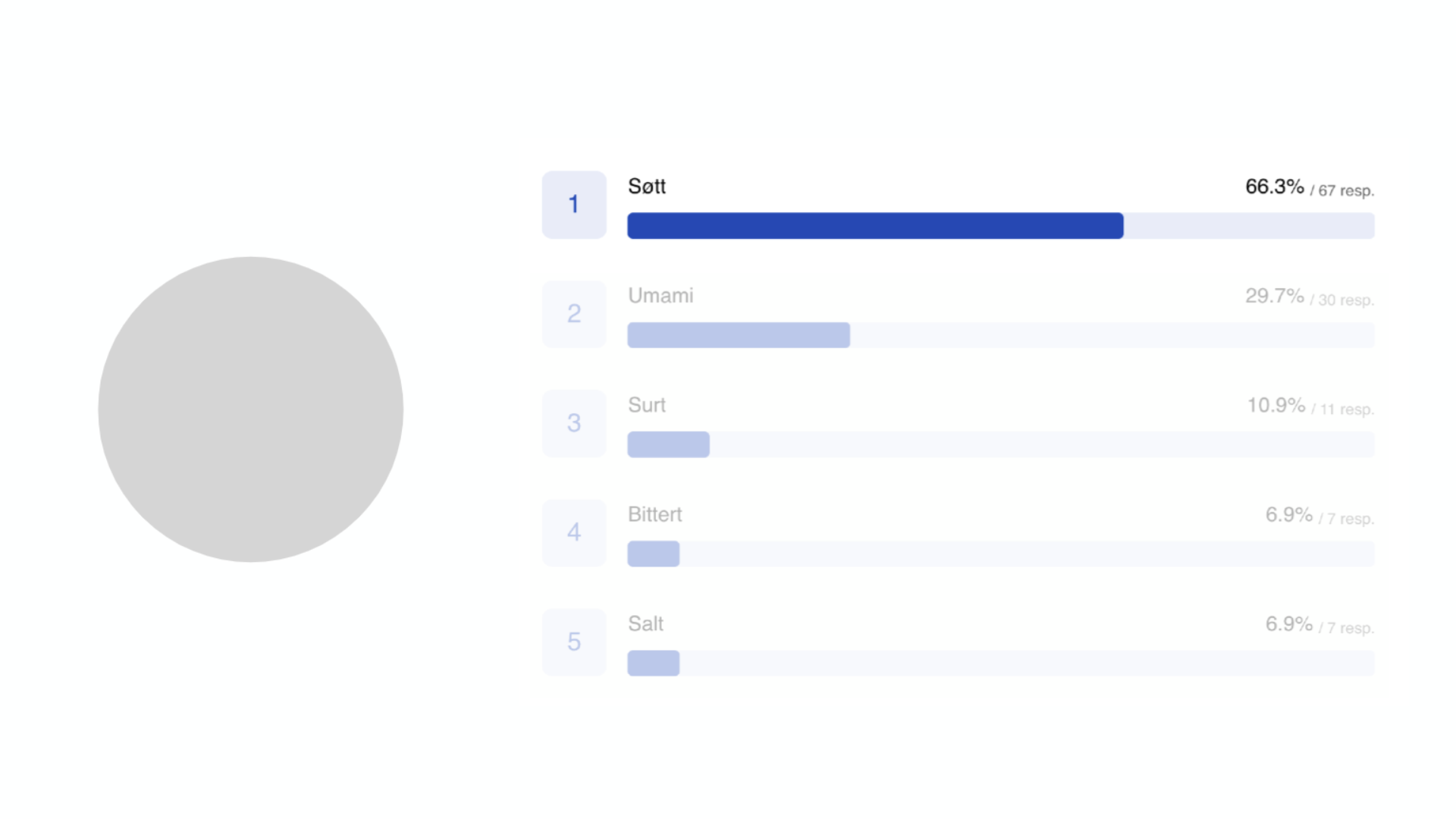Viewport: 1456px width, 819px height.
Task: Click the large gray circle placeholder
Action: tap(251, 409)
